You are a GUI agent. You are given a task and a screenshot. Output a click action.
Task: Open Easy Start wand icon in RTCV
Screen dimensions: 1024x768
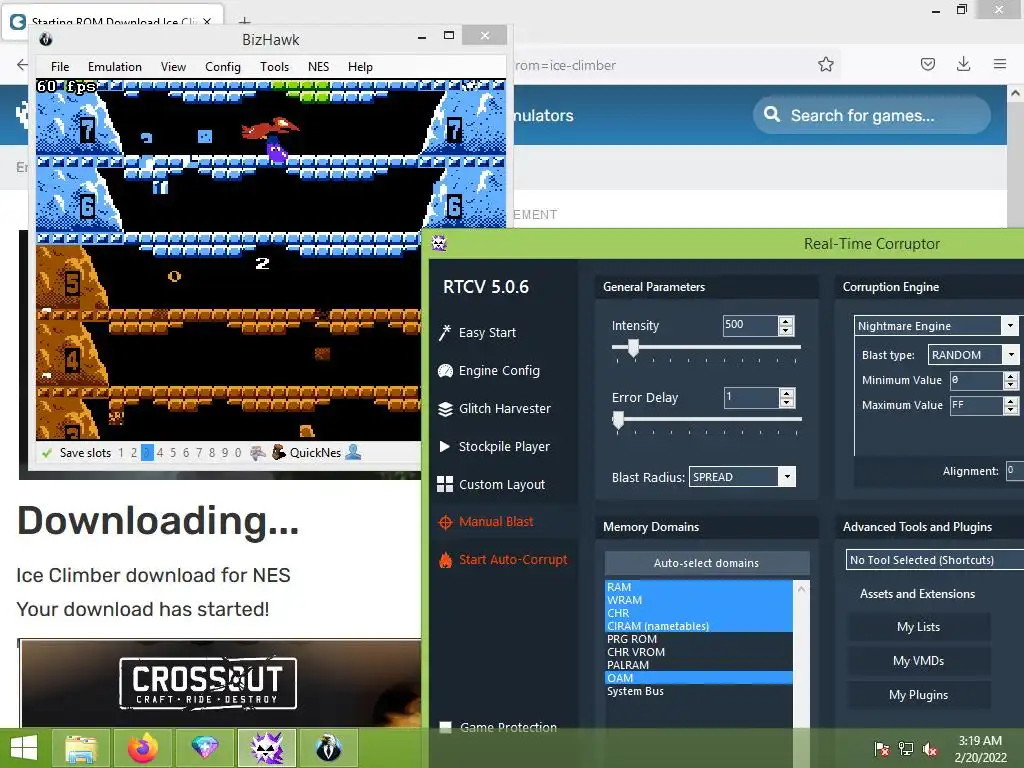pos(445,332)
